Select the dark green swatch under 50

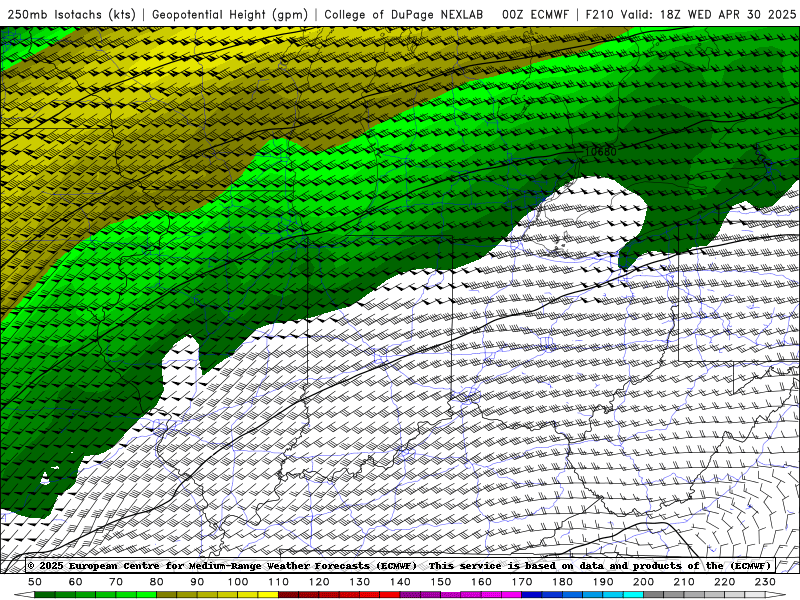(45, 595)
